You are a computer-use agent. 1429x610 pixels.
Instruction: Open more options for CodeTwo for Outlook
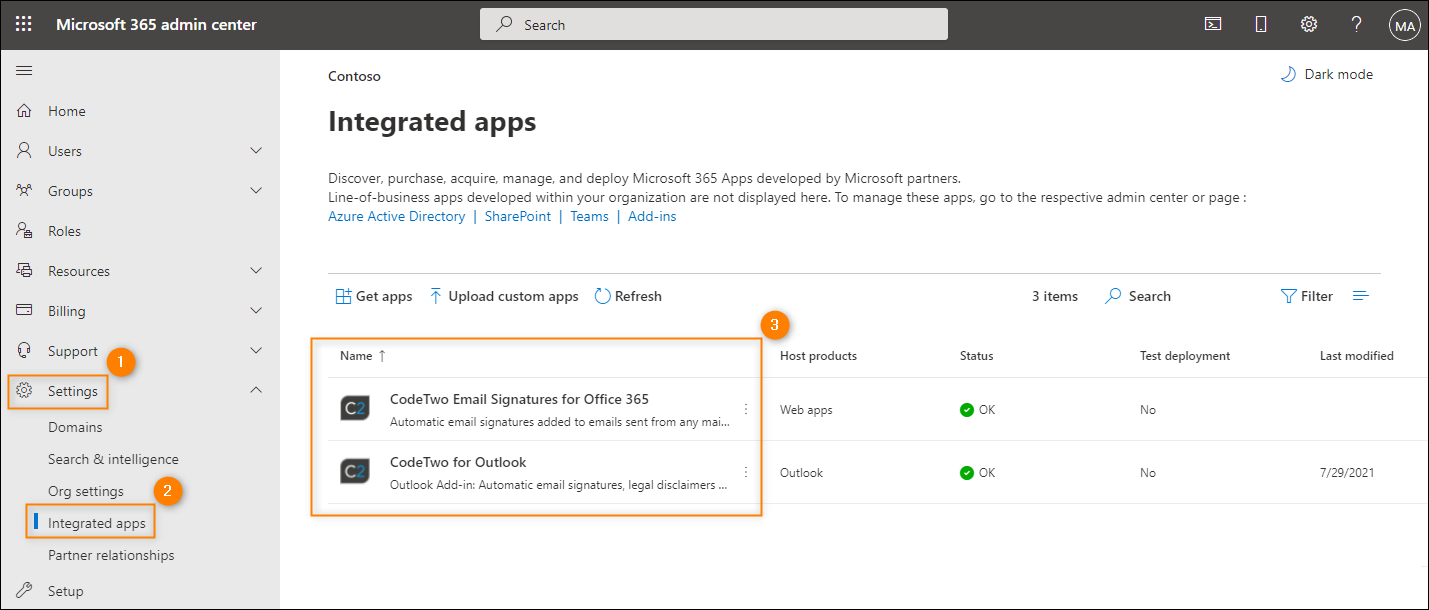click(x=745, y=471)
